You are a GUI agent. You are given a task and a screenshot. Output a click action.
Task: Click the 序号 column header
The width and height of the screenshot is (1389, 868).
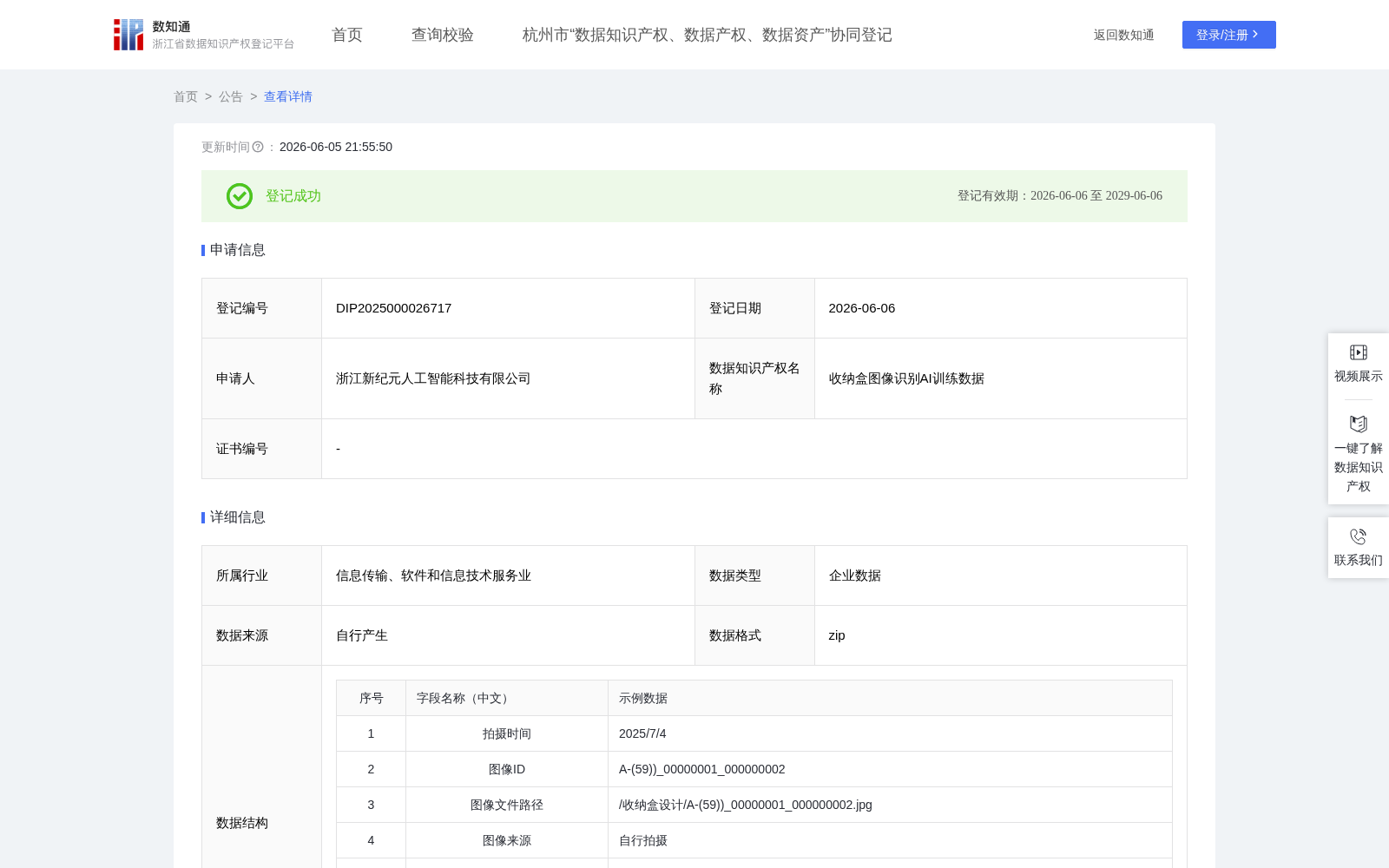(372, 698)
